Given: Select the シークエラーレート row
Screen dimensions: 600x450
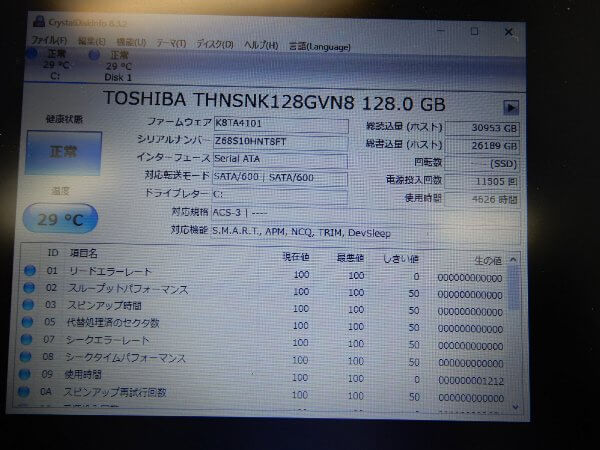Looking at the screenshot, I should point(264,342).
